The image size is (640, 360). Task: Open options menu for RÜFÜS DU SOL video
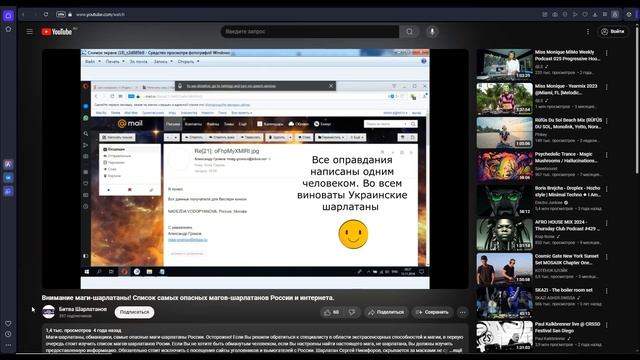(x=607, y=121)
